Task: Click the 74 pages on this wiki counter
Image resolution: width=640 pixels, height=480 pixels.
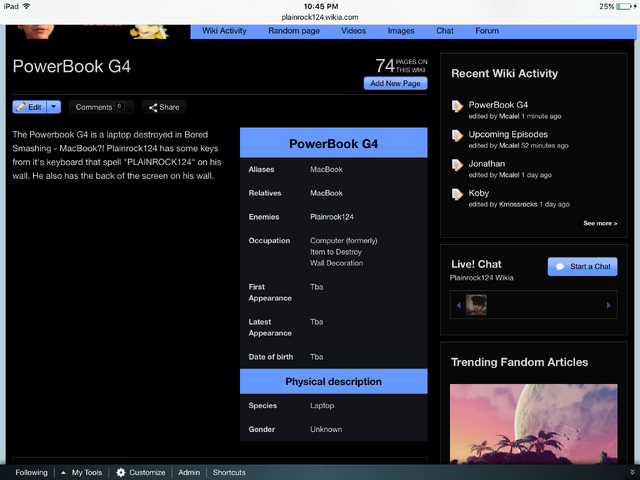Action: click(x=401, y=66)
